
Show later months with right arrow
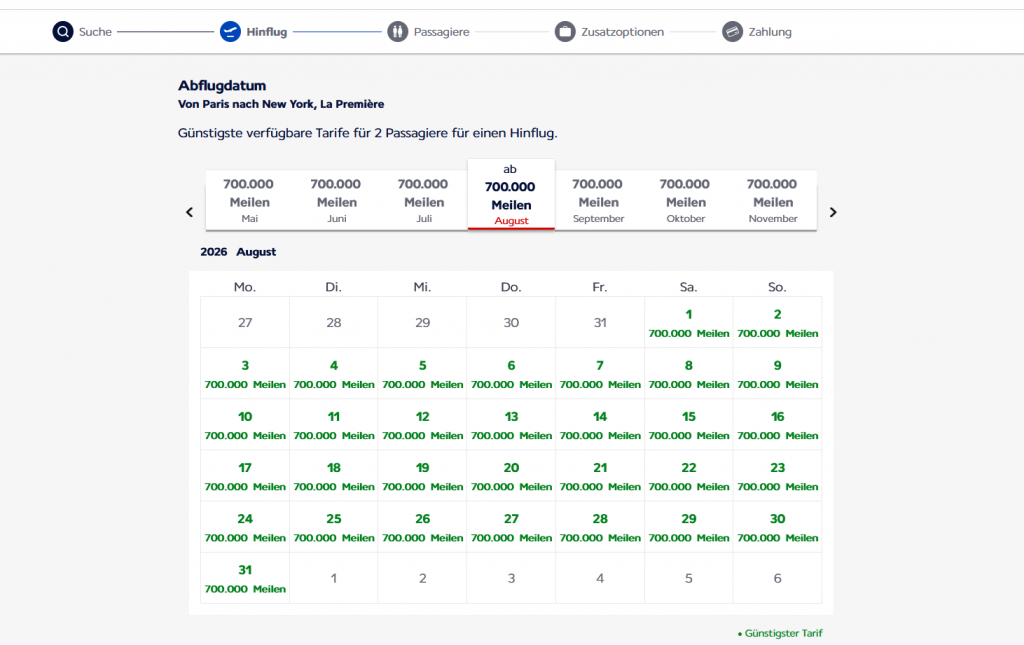pyautogui.click(x=833, y=212)
